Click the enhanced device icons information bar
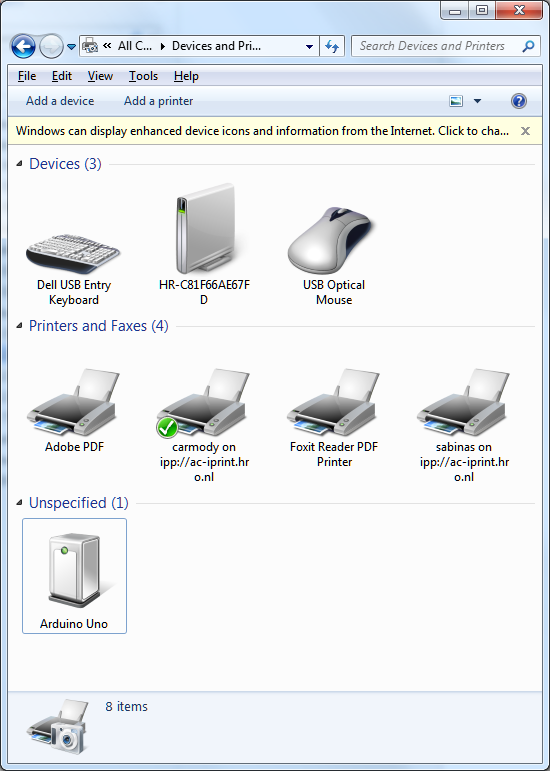 (x=262, y=131)
